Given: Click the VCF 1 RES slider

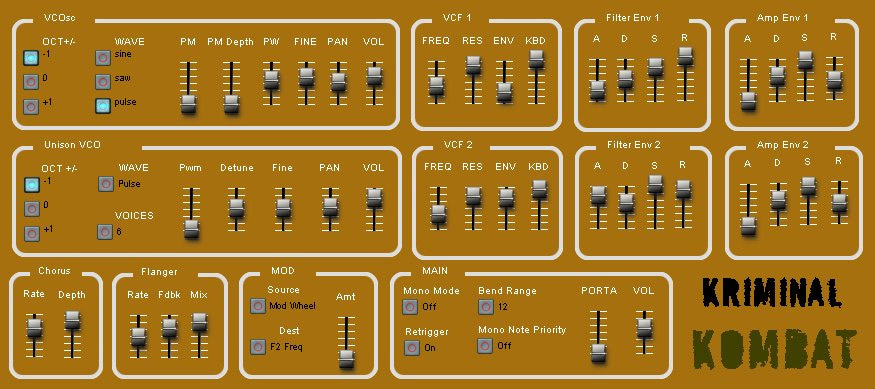Looking at the screenshot, I should pyautogui.click(x=473, y=65).
